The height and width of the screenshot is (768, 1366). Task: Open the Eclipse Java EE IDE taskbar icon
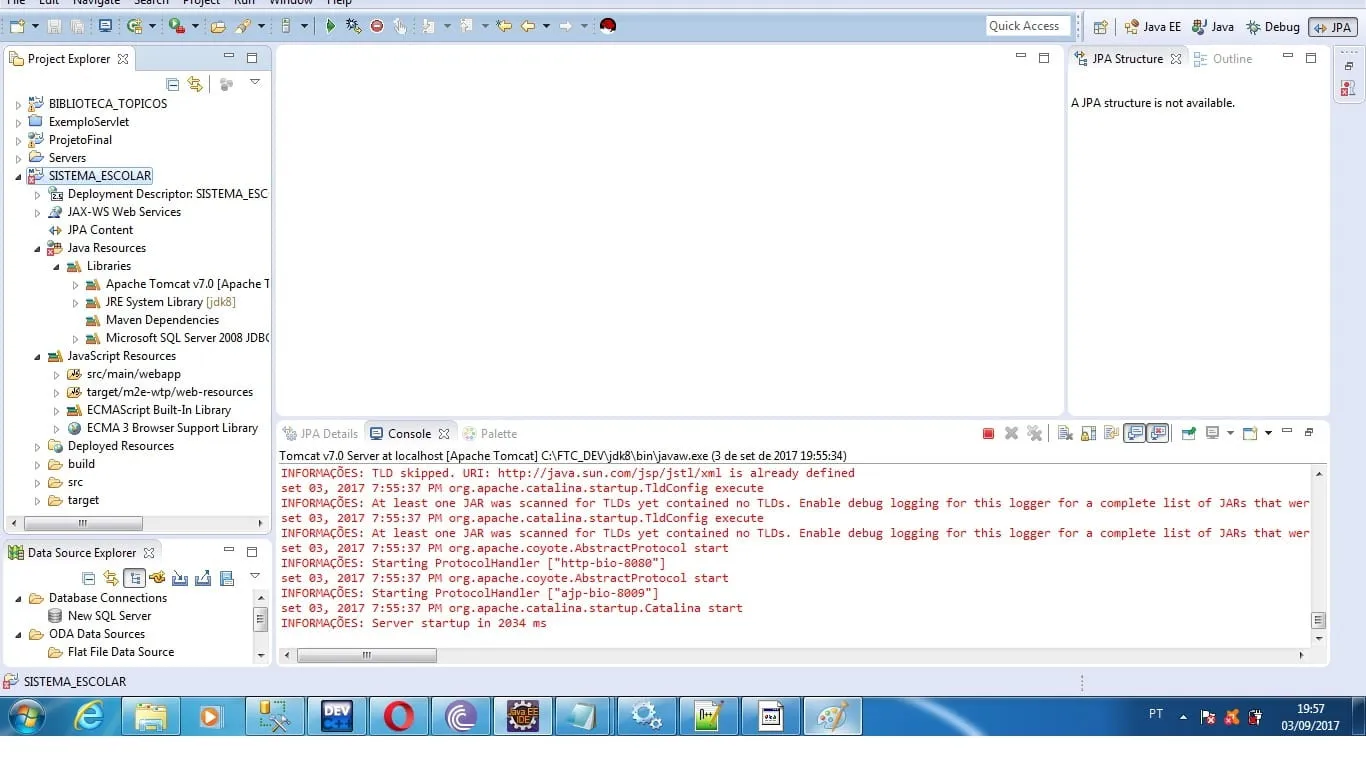click(522, 716)
